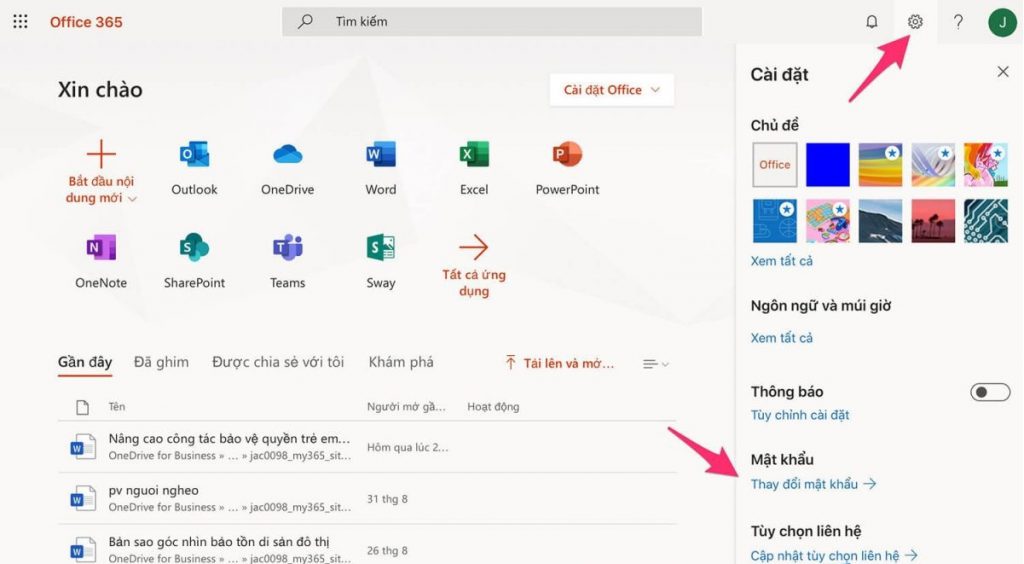
Task: Select the circuit board theme
Action: coord(985,221)
